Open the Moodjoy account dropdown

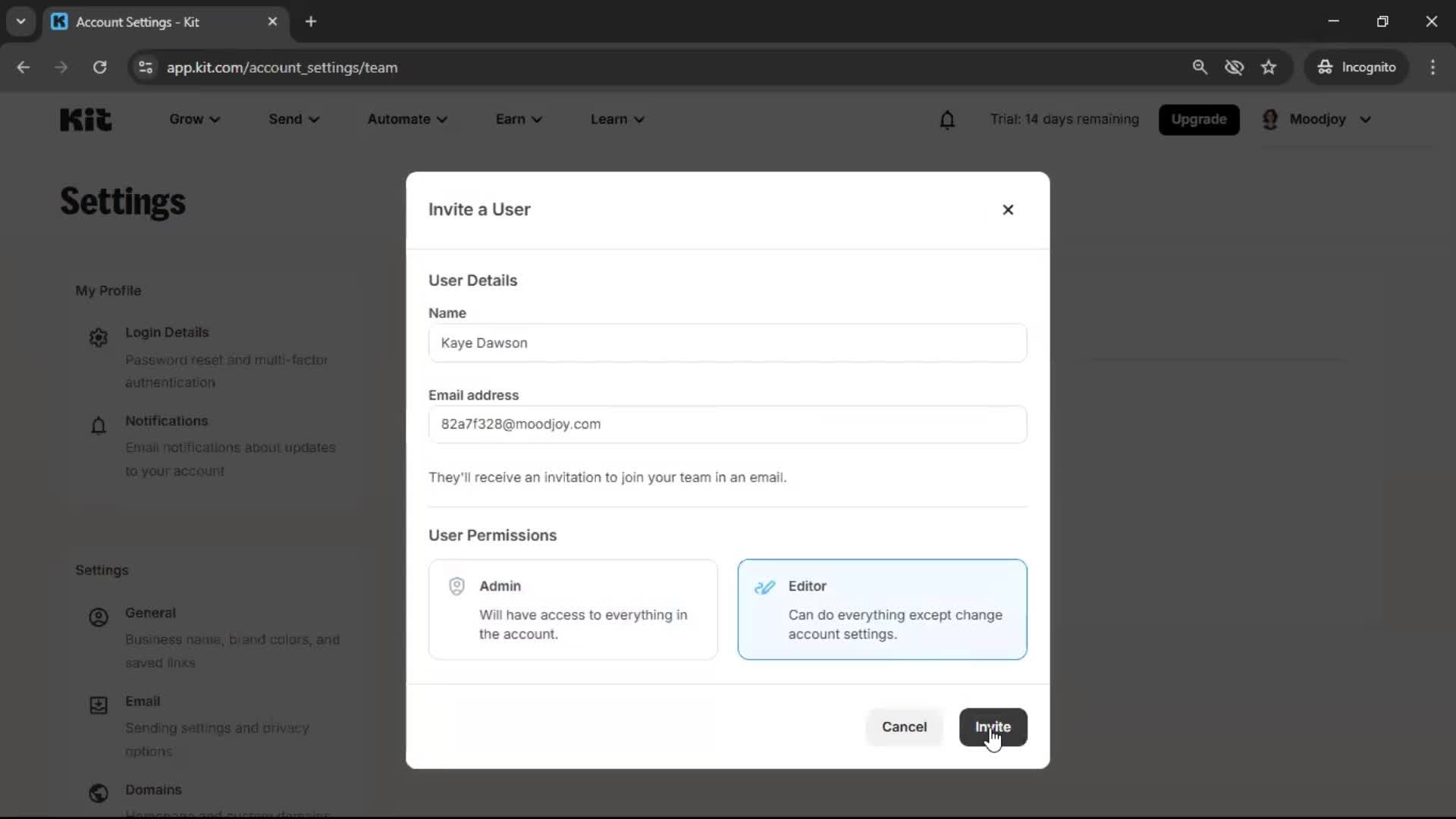1319,119
